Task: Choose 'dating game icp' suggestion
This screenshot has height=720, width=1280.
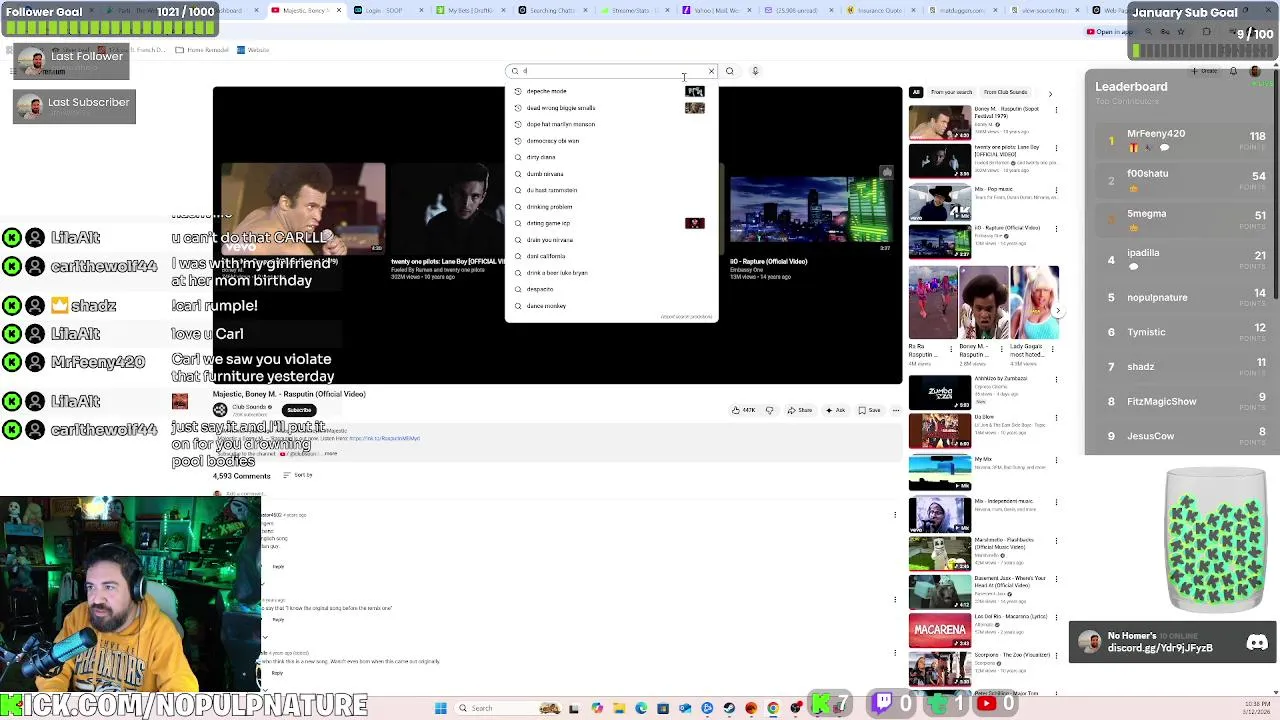Action: [x=611, y=223]
